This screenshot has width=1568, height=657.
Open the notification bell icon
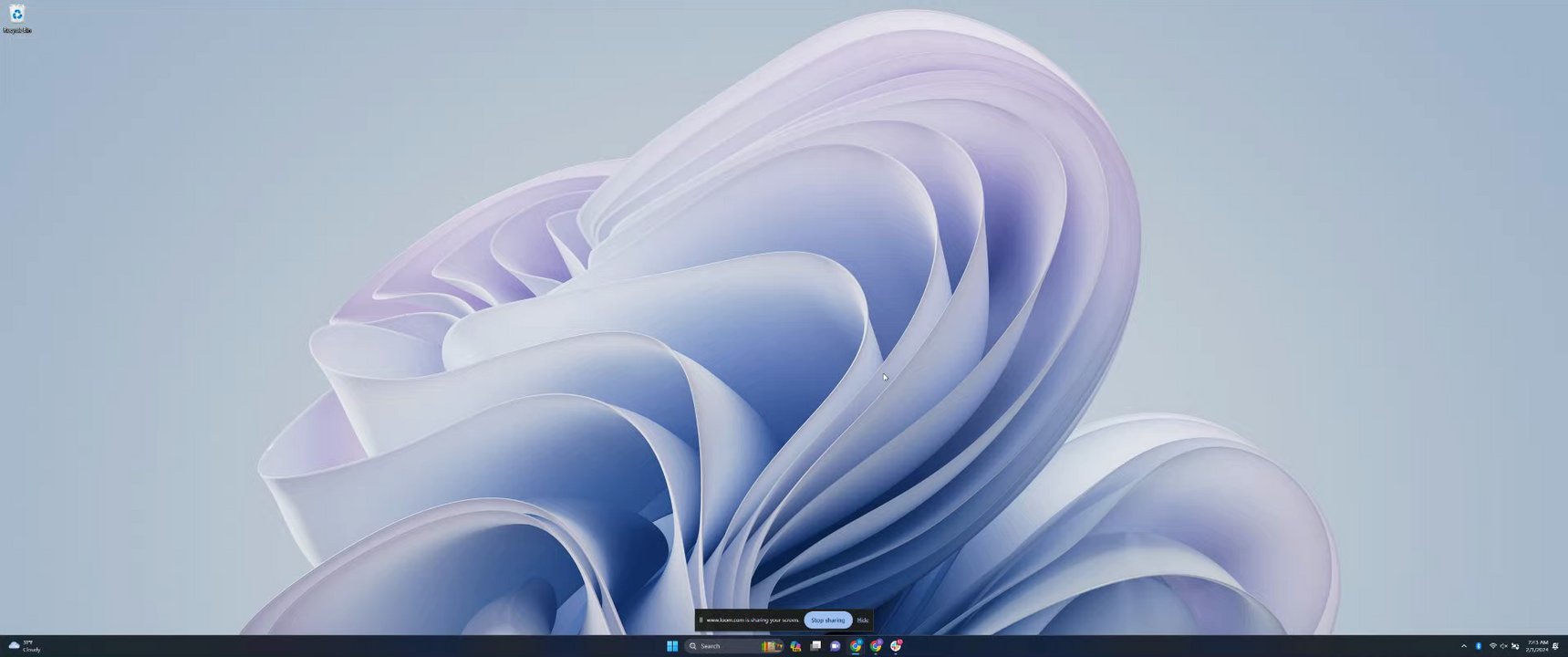point(1555,646)
